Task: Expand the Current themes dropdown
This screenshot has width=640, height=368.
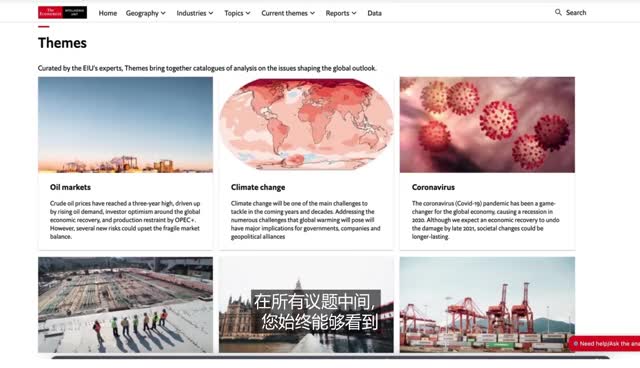Action: pos(288,13)
